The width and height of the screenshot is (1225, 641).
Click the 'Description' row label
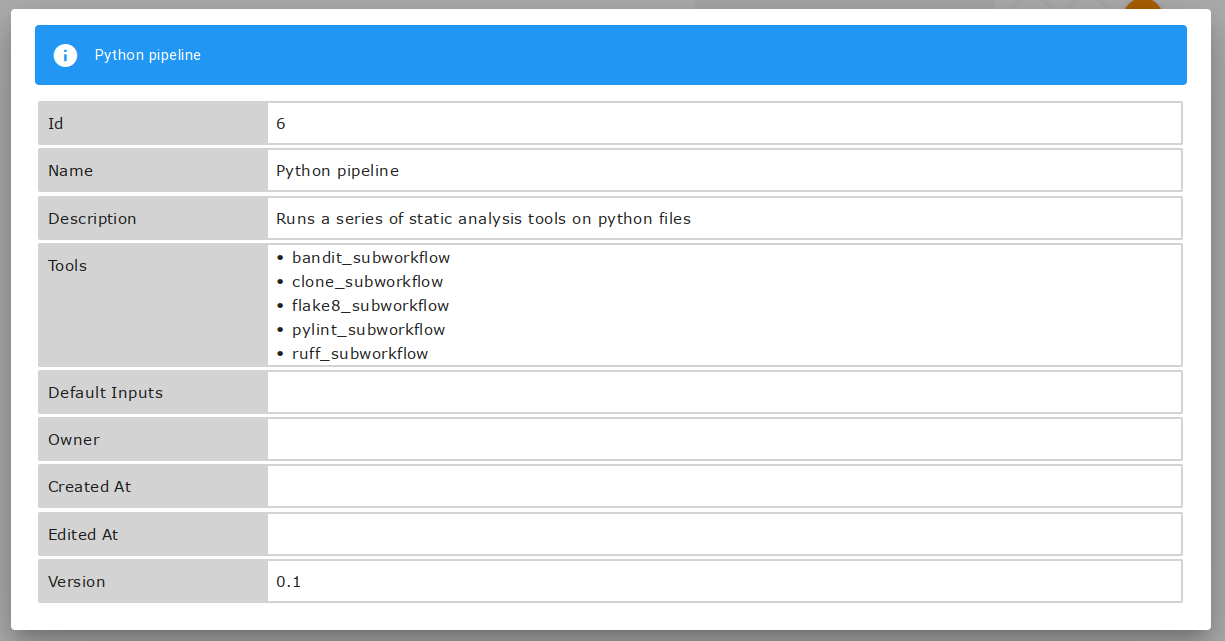pyautogui.click(x=92, y=218)
